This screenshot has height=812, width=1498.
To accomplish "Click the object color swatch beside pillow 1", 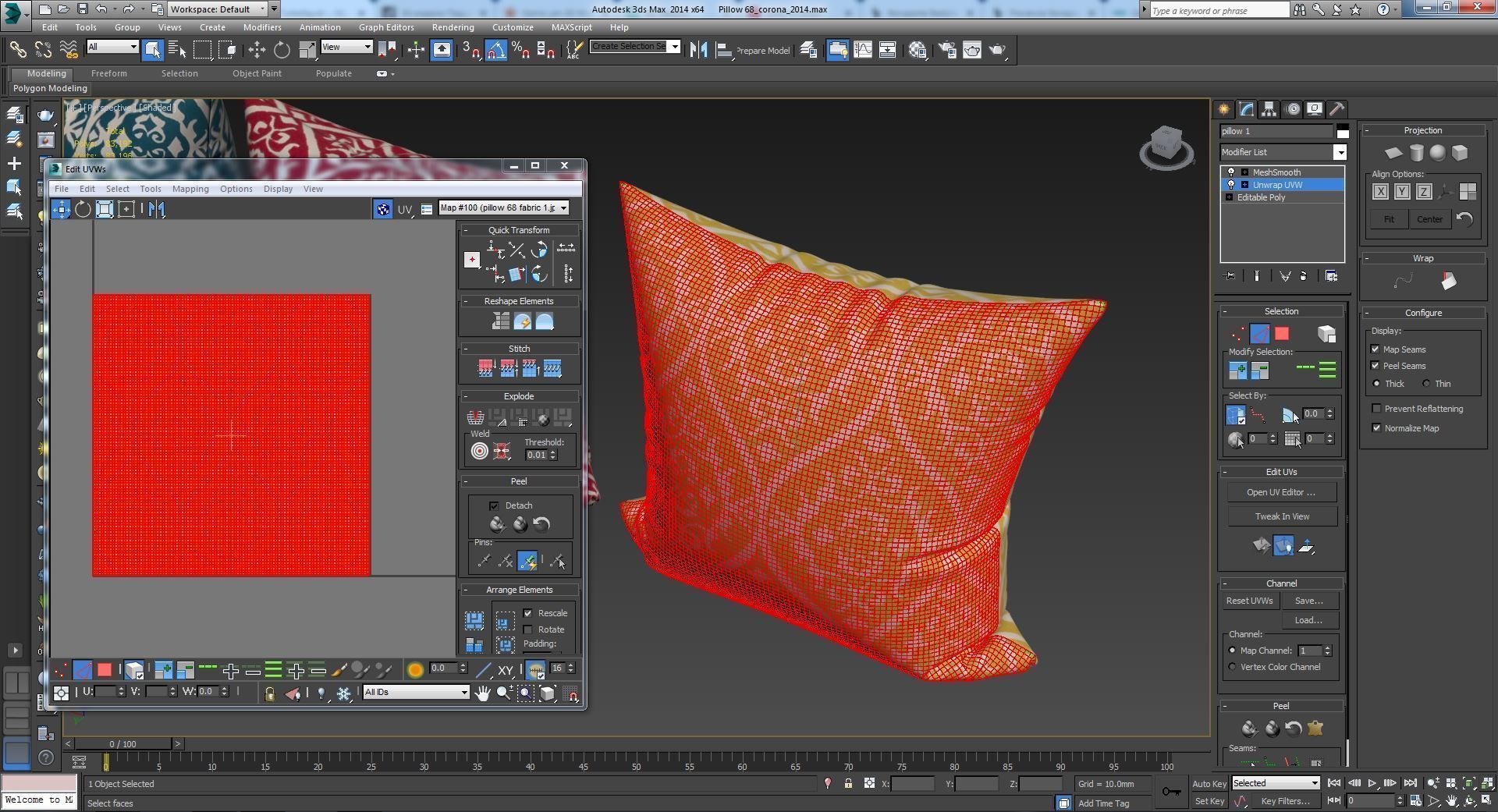I will point(1342,131).
